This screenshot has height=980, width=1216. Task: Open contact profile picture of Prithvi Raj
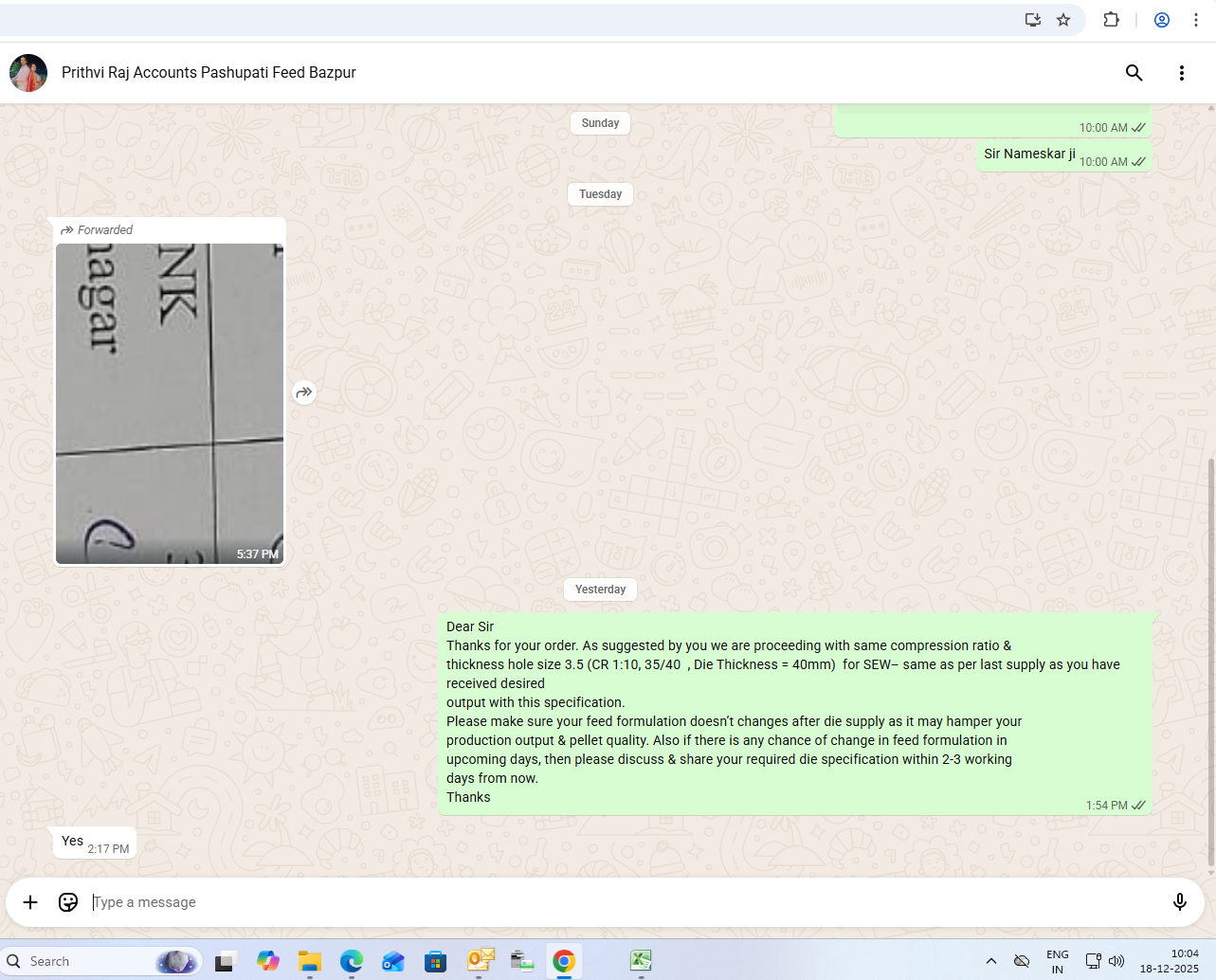point(28,73)
